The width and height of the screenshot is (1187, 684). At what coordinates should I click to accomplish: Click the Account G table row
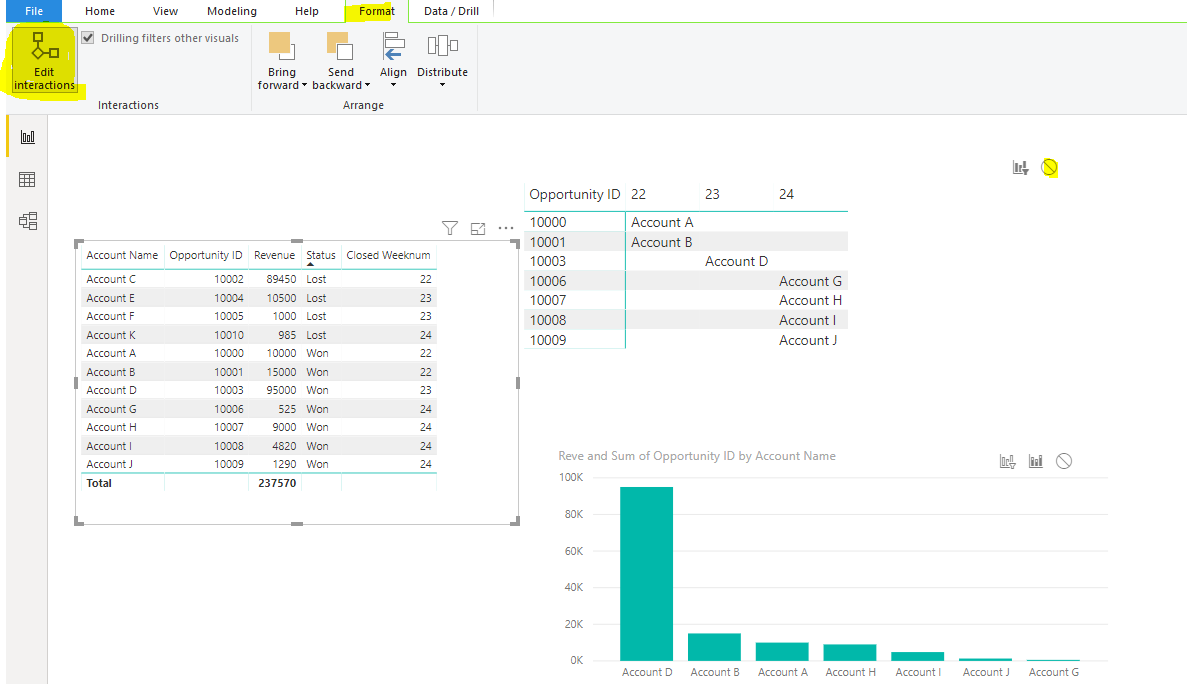(259, 409)
